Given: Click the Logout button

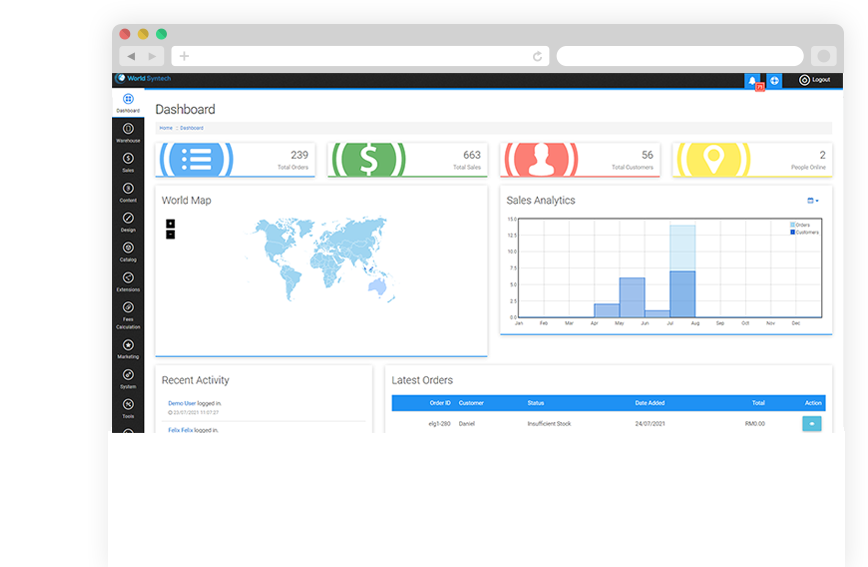Looking at the screenshot, I should [814, 80].
